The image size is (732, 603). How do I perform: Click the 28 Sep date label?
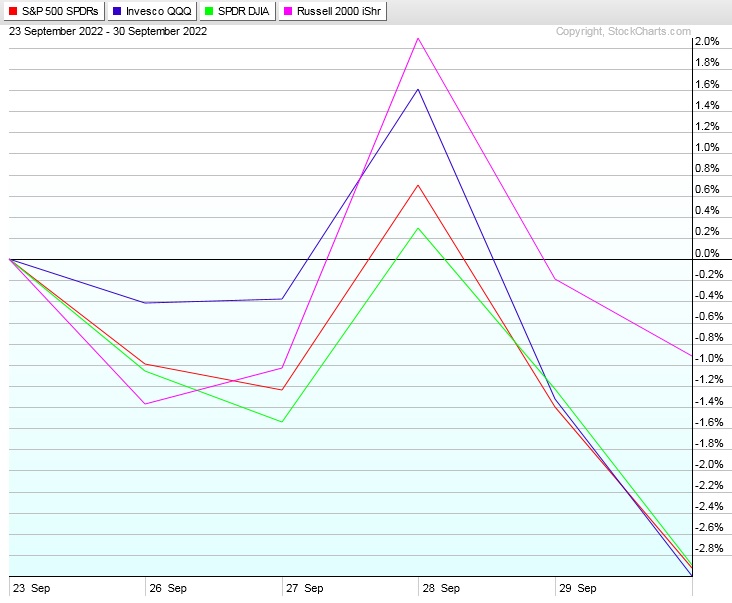pyautogui.click(x=441, y=588)
